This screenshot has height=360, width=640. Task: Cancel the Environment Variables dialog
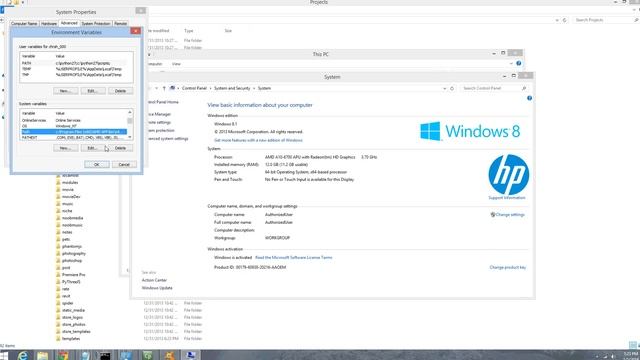[x=124, y=164]
